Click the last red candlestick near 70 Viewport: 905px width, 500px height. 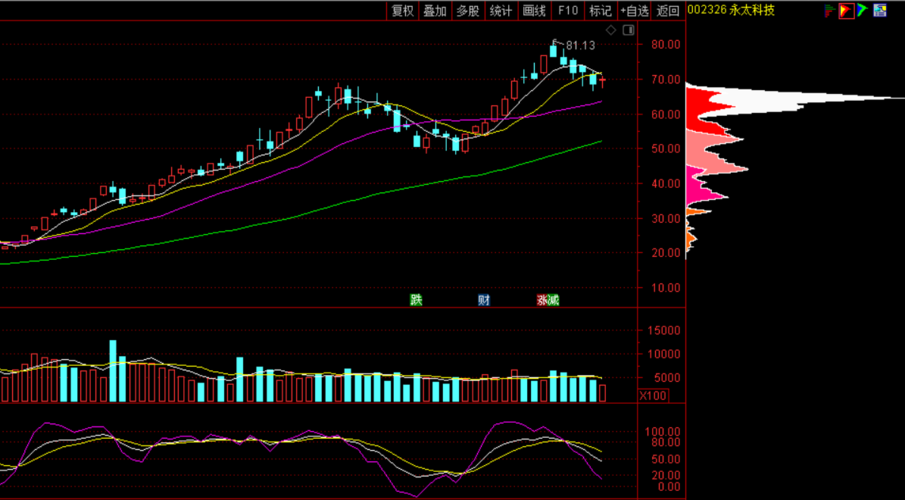pyautogui.click(x=603, y=81)
